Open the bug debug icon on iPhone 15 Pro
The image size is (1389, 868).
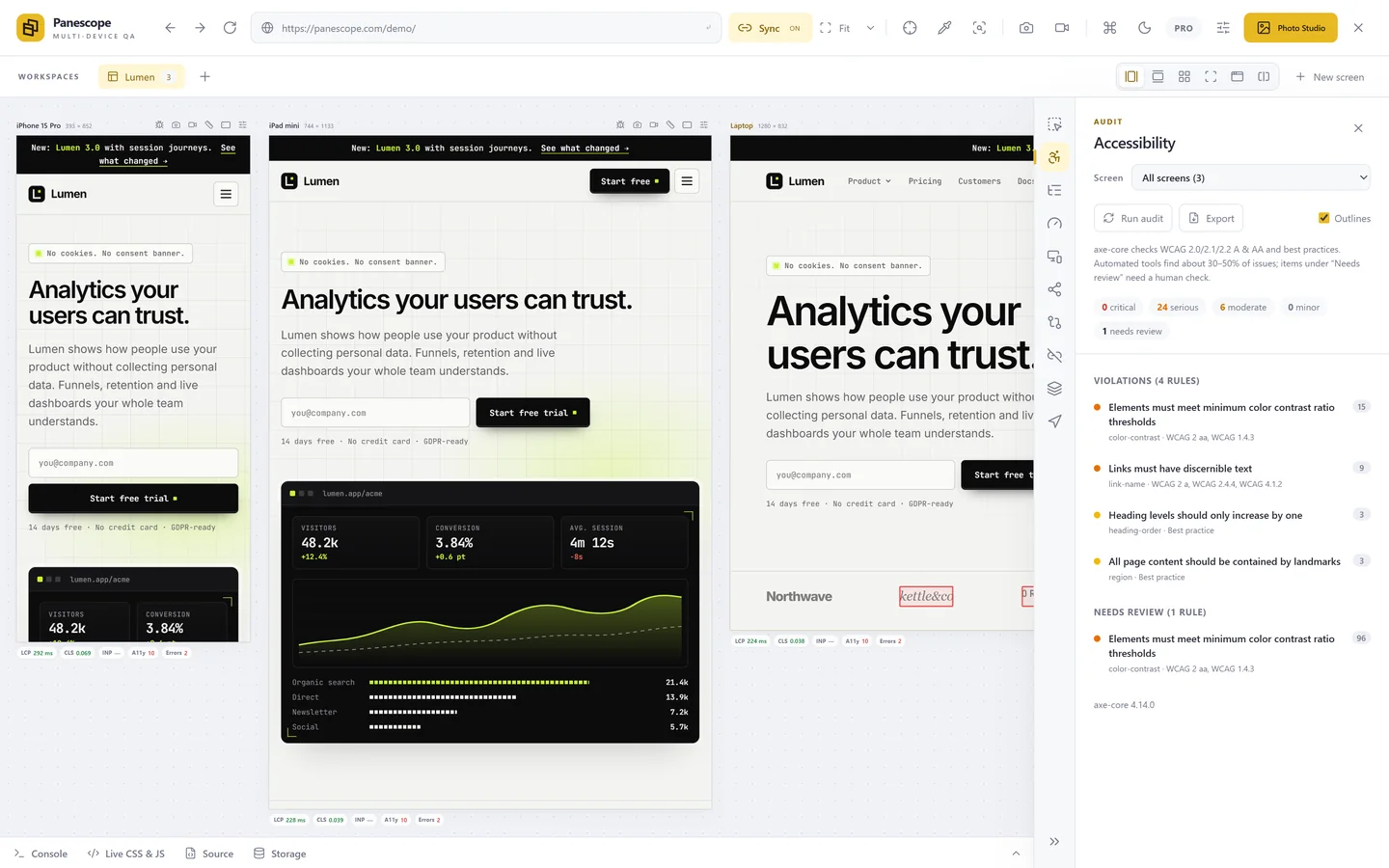coord(159,125)
